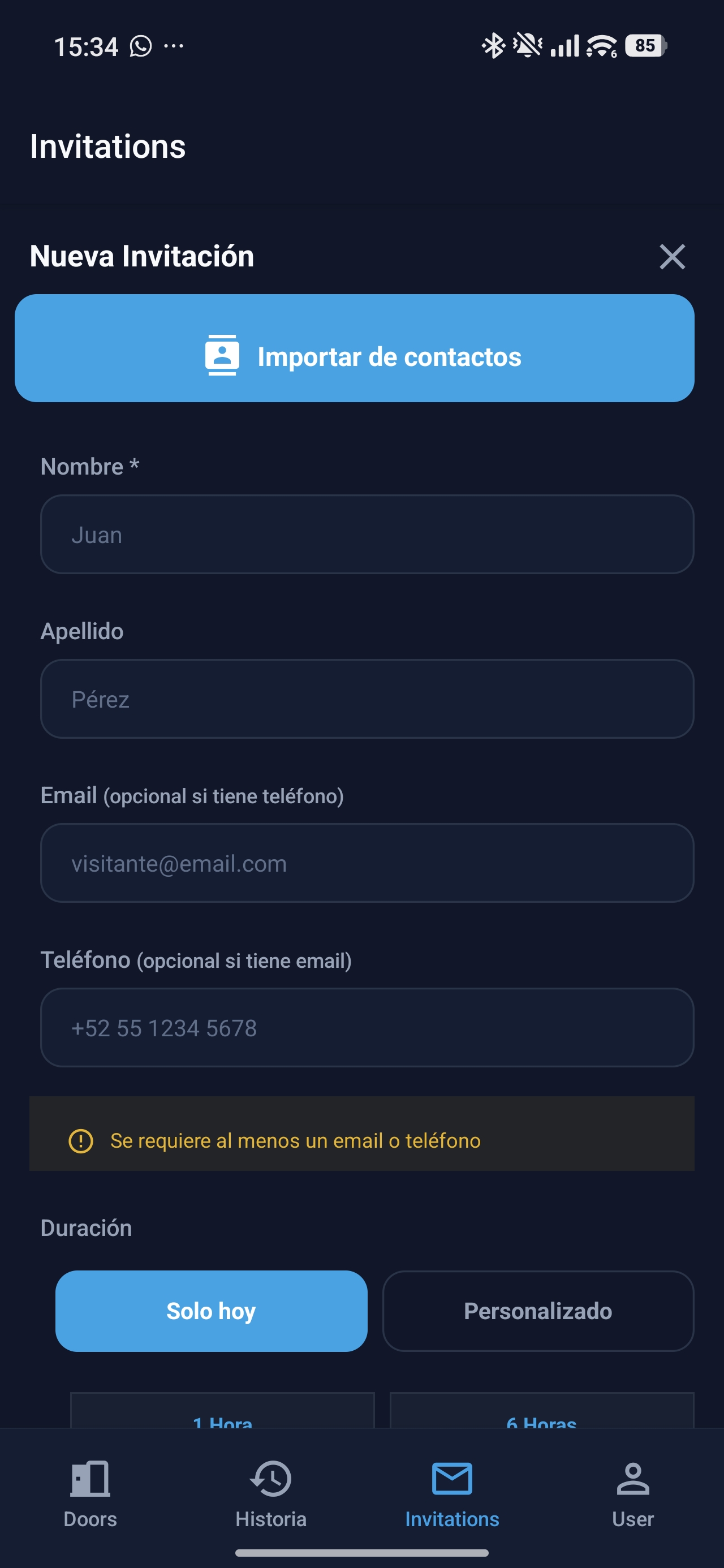Focus the Nombre input field
724x1568 pixels.
point(367,535)
